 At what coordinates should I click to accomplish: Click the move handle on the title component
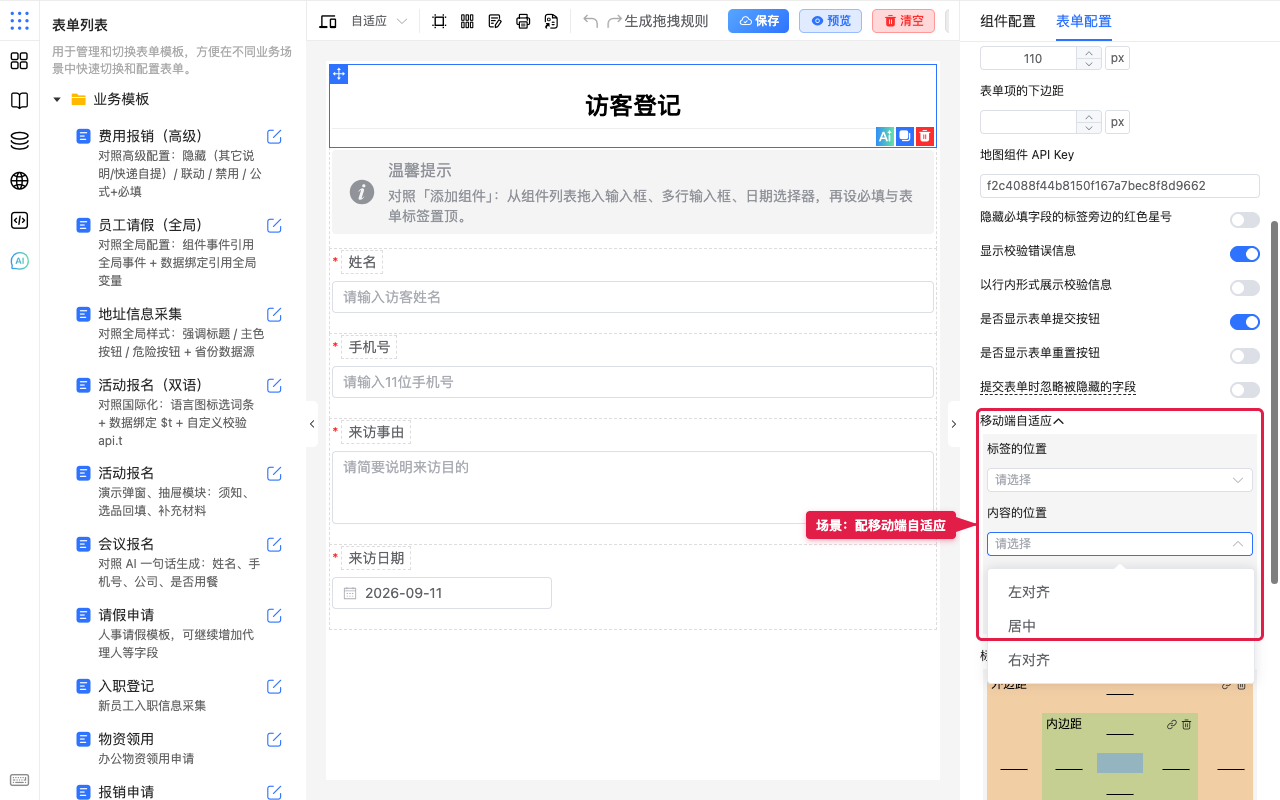pyautogui.click(x=339, y=74)
